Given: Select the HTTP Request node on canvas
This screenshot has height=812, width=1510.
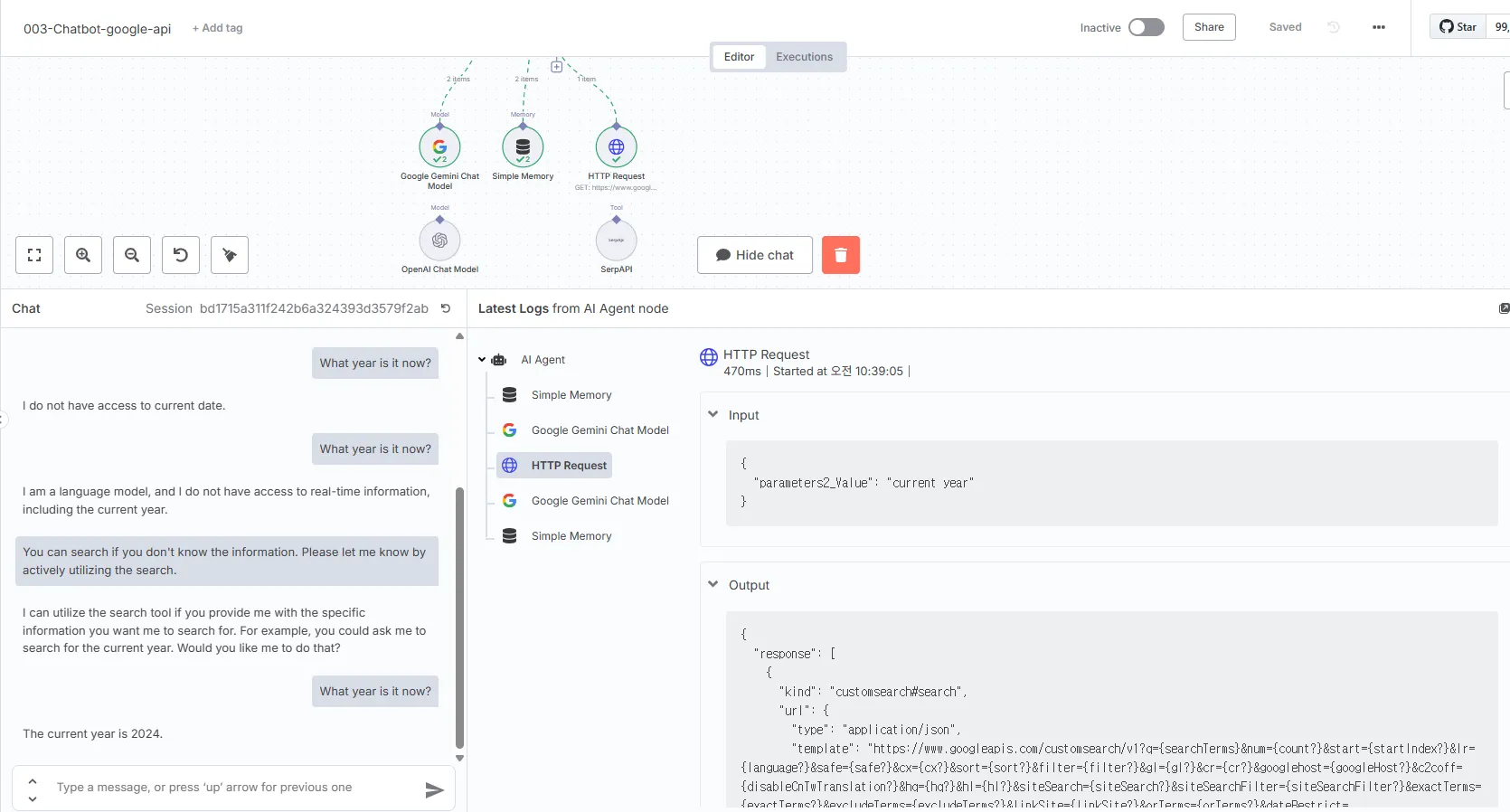Looking at the screenshot, I should click(617, 146).
